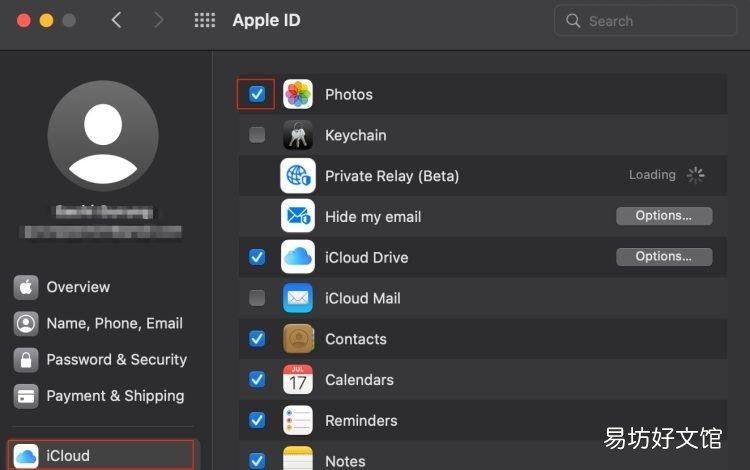Click the card icon beside Payment & Shipping

point(26,396)
